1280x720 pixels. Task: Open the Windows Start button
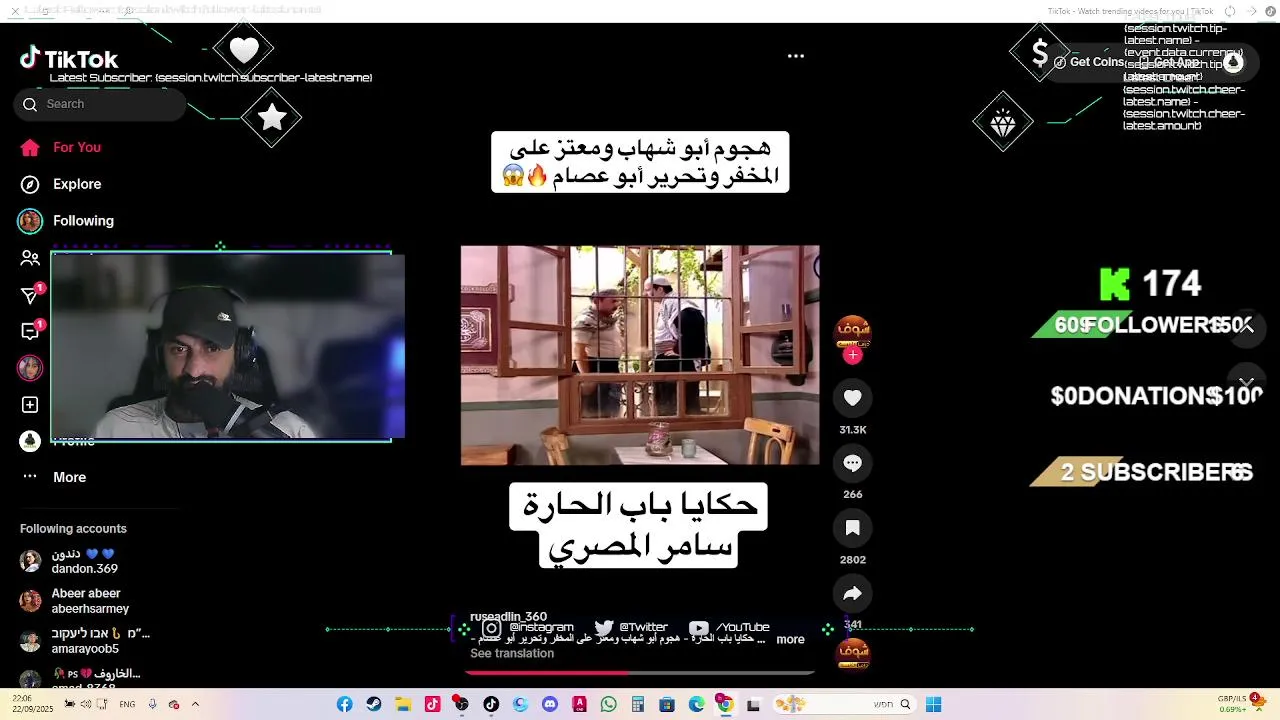point(934,705)
